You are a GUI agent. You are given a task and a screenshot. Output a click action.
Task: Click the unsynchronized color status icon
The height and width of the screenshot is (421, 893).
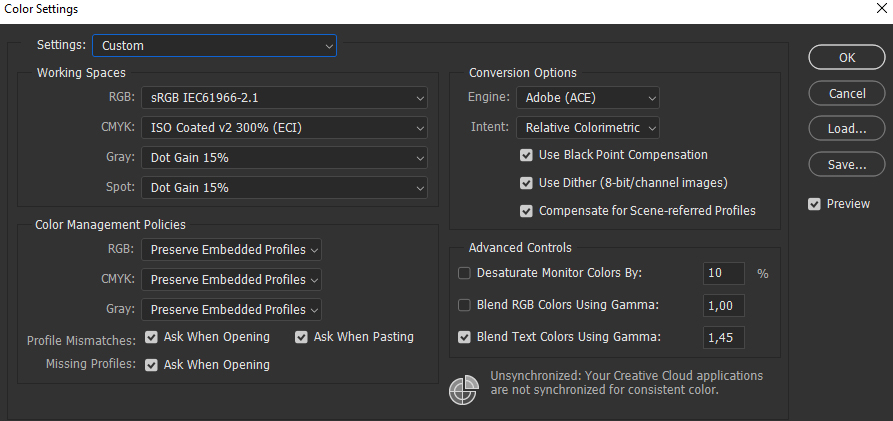[x=464, y=390]
